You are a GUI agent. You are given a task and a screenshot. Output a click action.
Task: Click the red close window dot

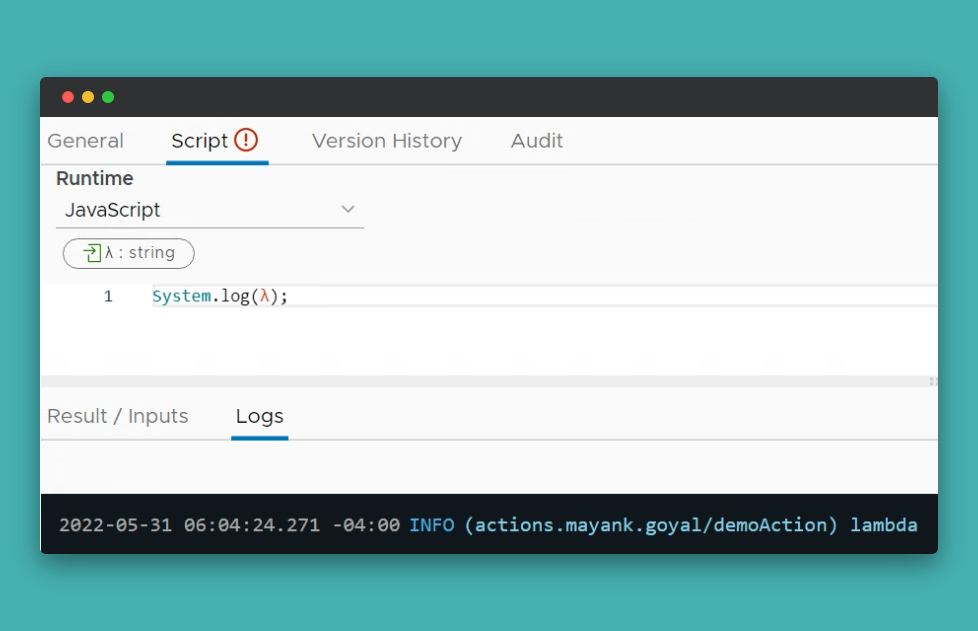point(68,97)
